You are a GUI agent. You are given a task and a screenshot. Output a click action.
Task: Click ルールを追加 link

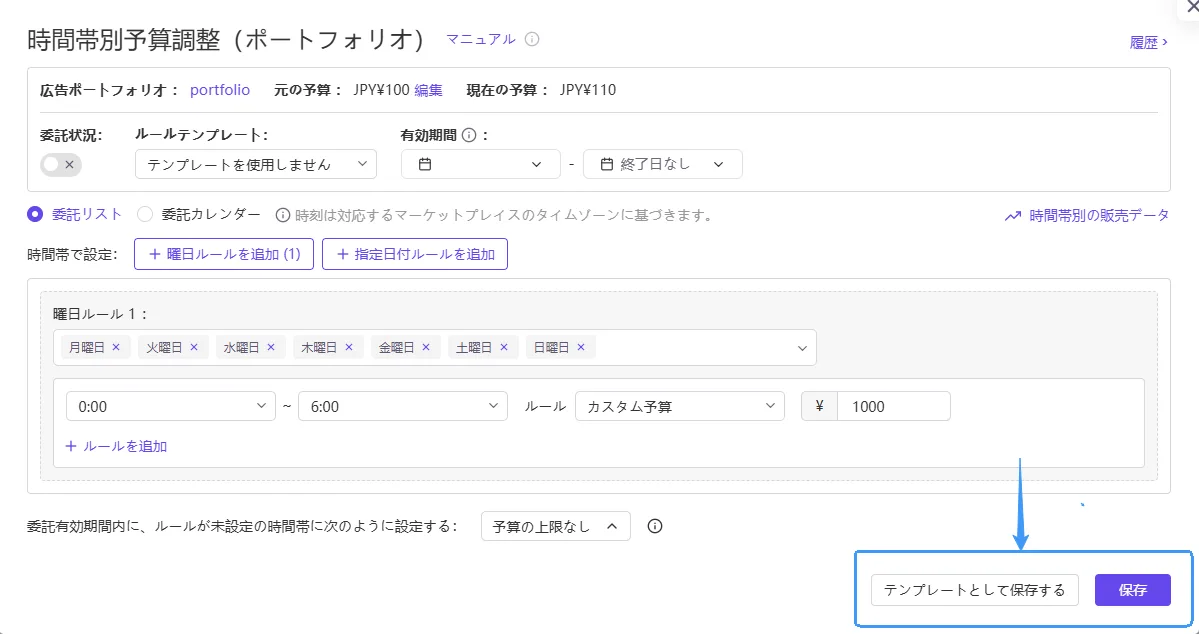pyautogui.click(x=116, y=446)
